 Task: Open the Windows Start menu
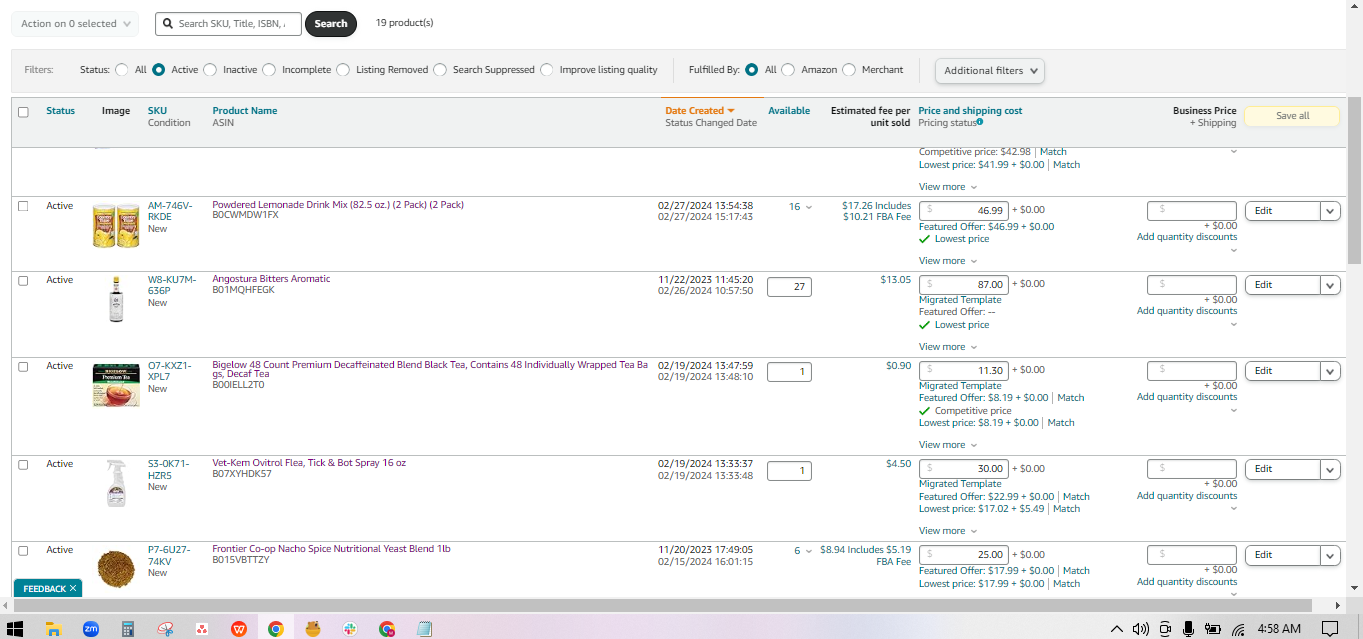click(x=16, y=629)
